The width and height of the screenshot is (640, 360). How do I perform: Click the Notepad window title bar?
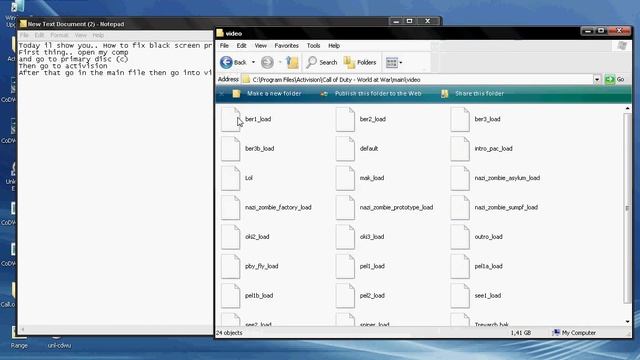[x=204, y=24]
